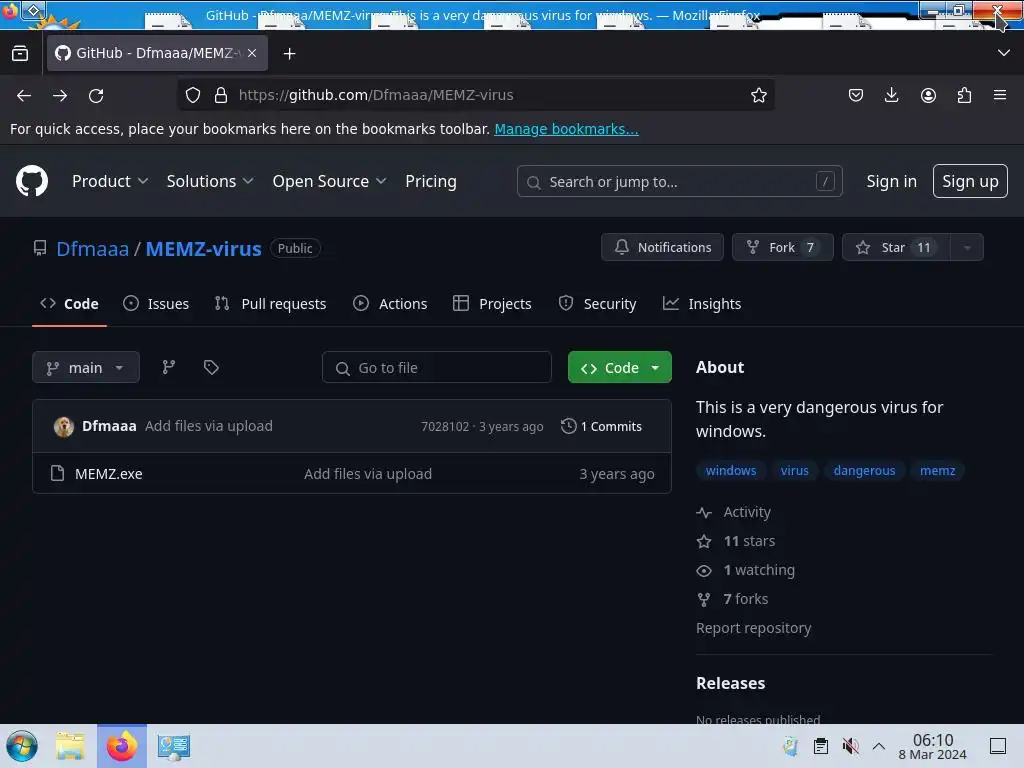Open file manager in the taskbar
The height and width of the screenshot is (768, 1024).
[x=70, y=746]
